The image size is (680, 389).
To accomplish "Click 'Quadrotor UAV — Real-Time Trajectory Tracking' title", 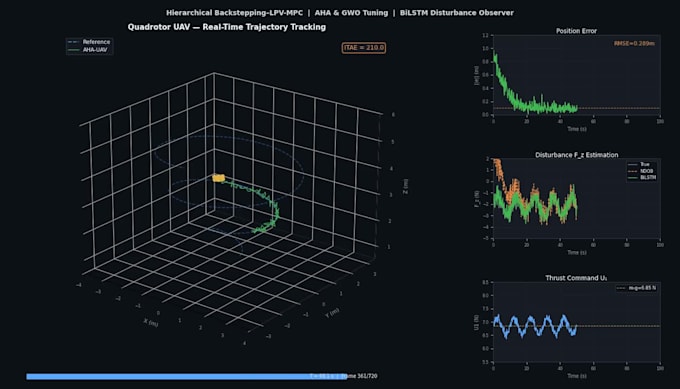I will tap(226, 27).
